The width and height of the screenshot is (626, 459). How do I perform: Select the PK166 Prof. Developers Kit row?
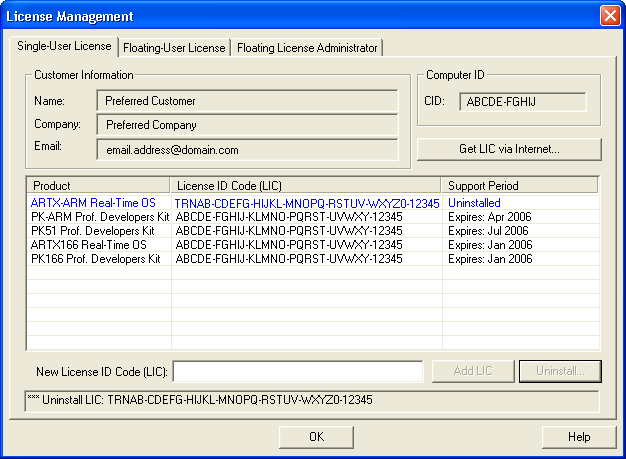click(313, 259)
